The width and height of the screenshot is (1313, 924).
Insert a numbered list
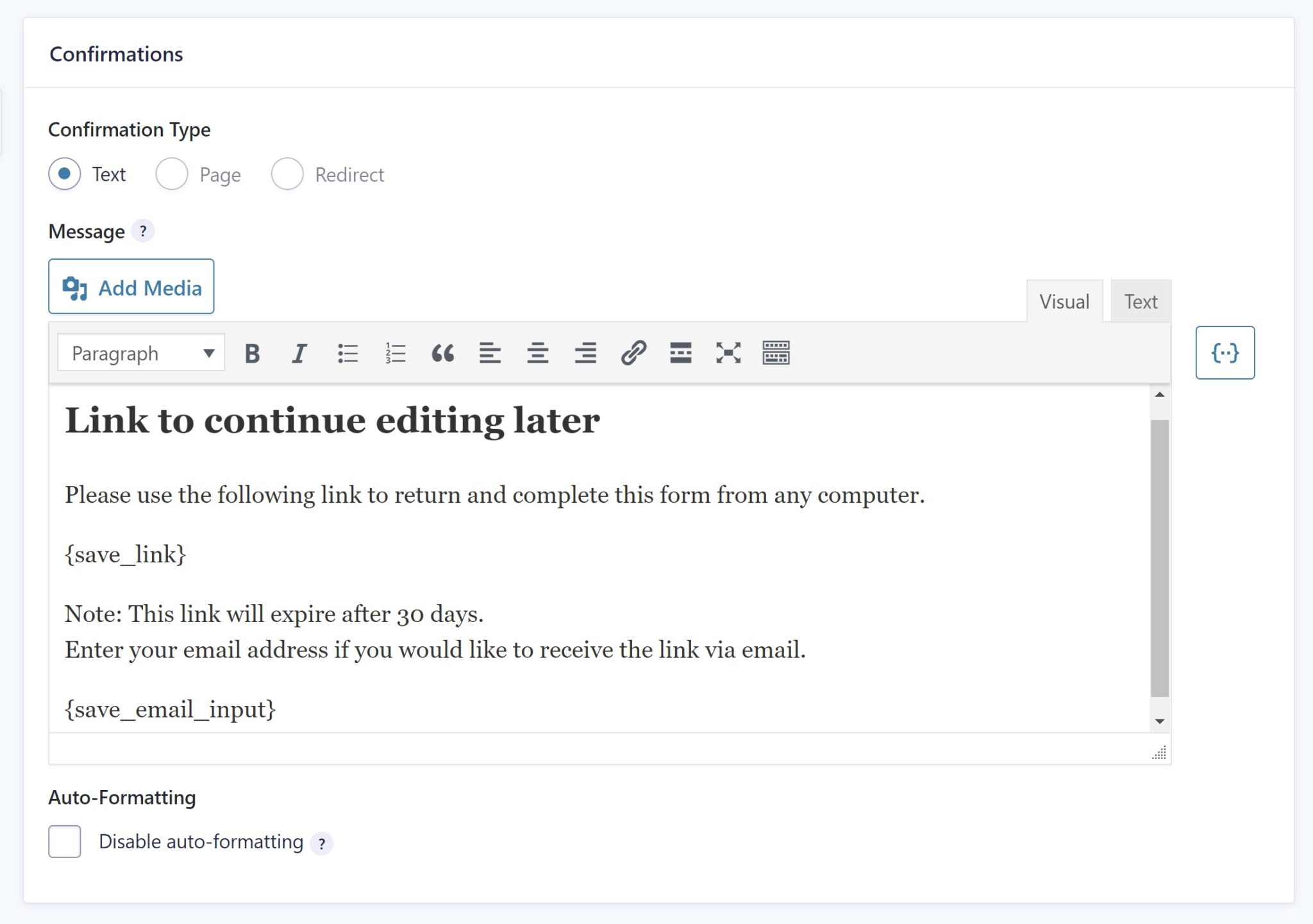pyautogui.click(x=395, y=353)
